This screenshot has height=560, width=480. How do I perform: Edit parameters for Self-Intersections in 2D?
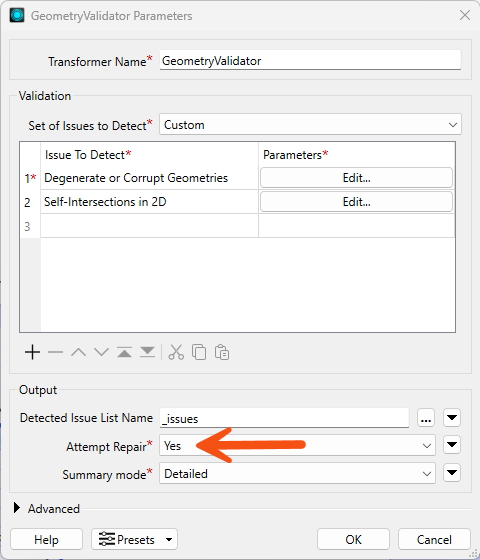pyautogui.click(x=356, y=202)
